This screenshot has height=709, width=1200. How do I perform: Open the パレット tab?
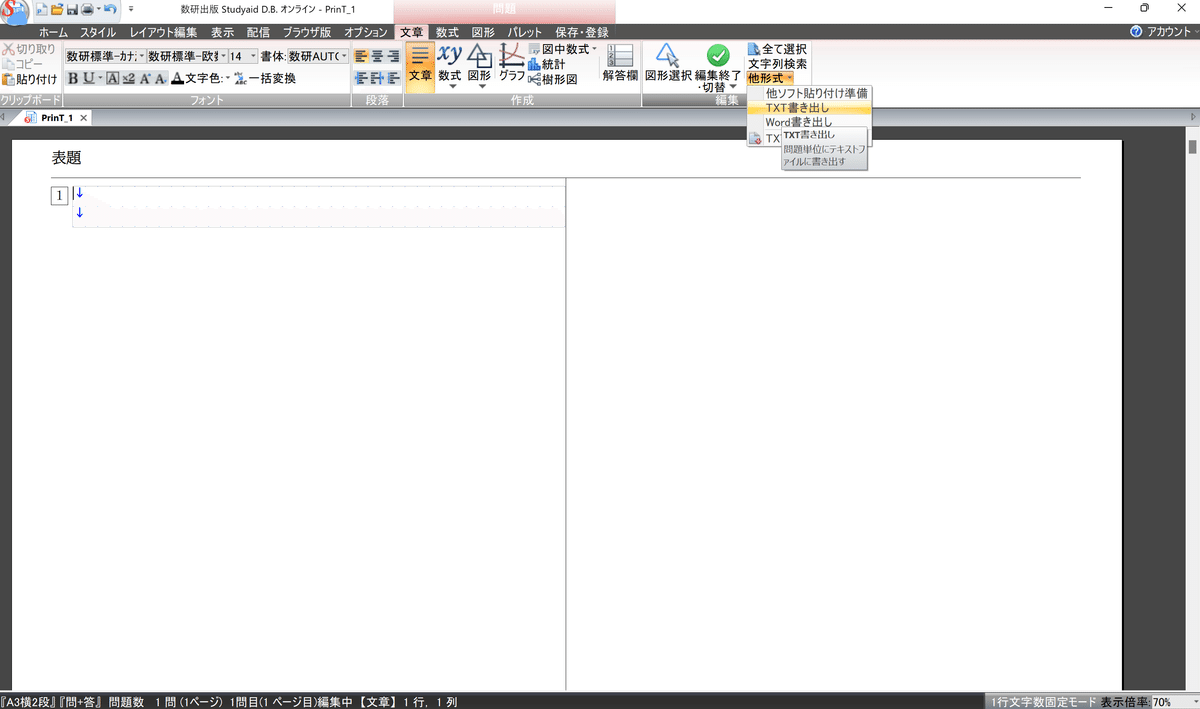pos(524,32)
